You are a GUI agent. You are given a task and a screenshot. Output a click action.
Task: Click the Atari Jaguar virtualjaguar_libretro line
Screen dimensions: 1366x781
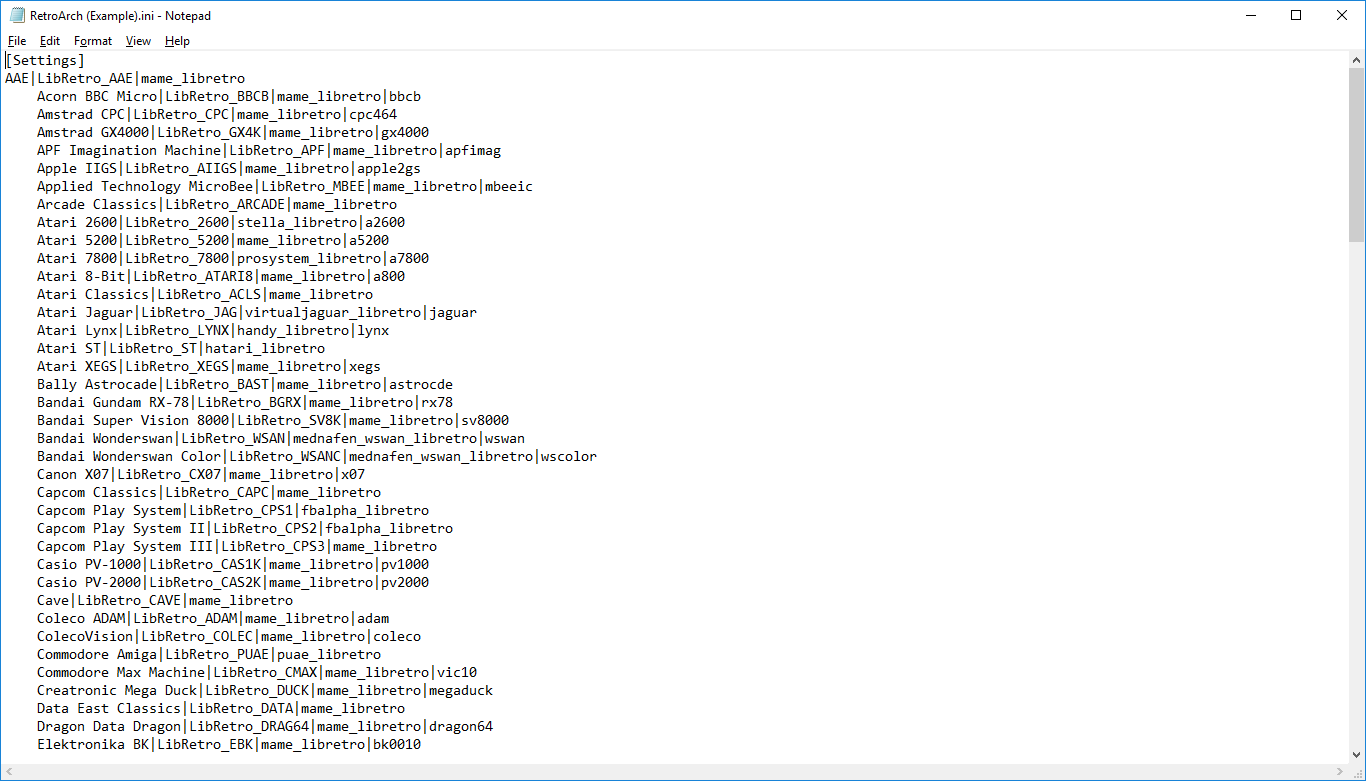click(257, 312)
